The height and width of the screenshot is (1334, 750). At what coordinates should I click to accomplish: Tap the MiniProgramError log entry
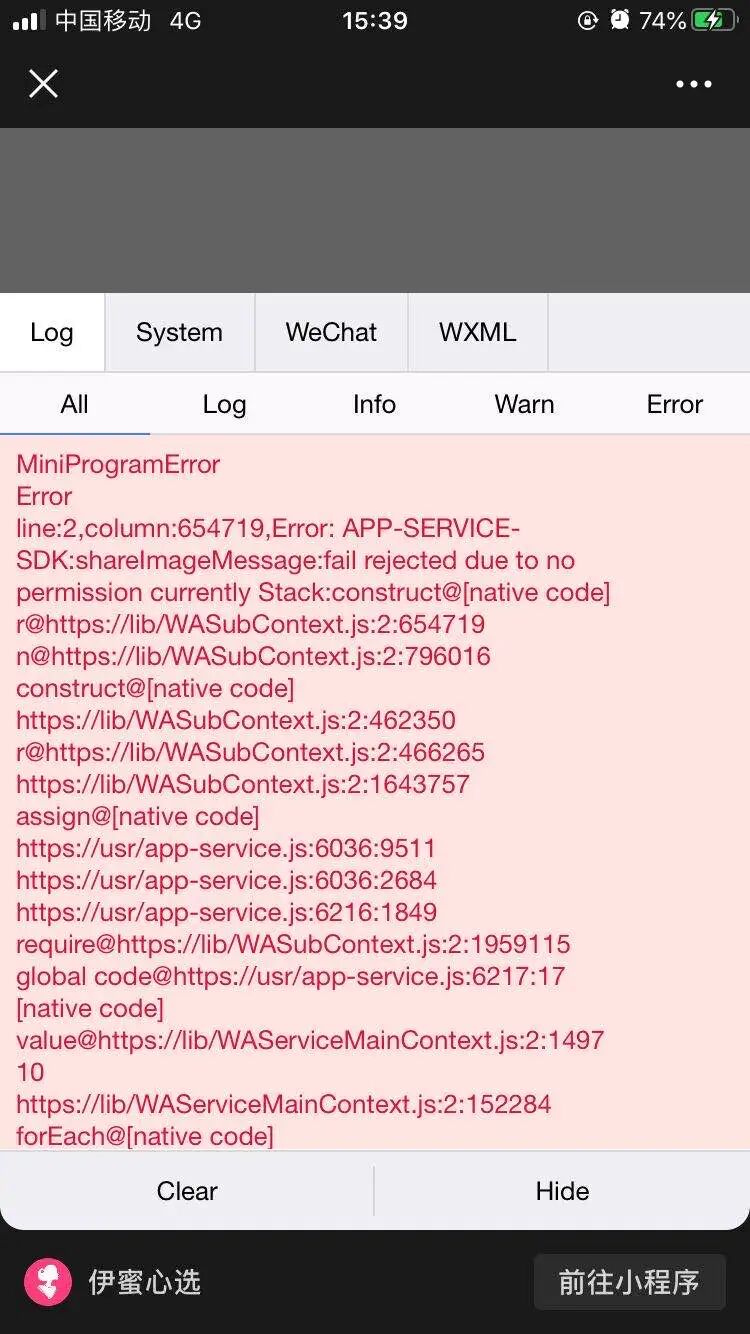tap(118, 464)
